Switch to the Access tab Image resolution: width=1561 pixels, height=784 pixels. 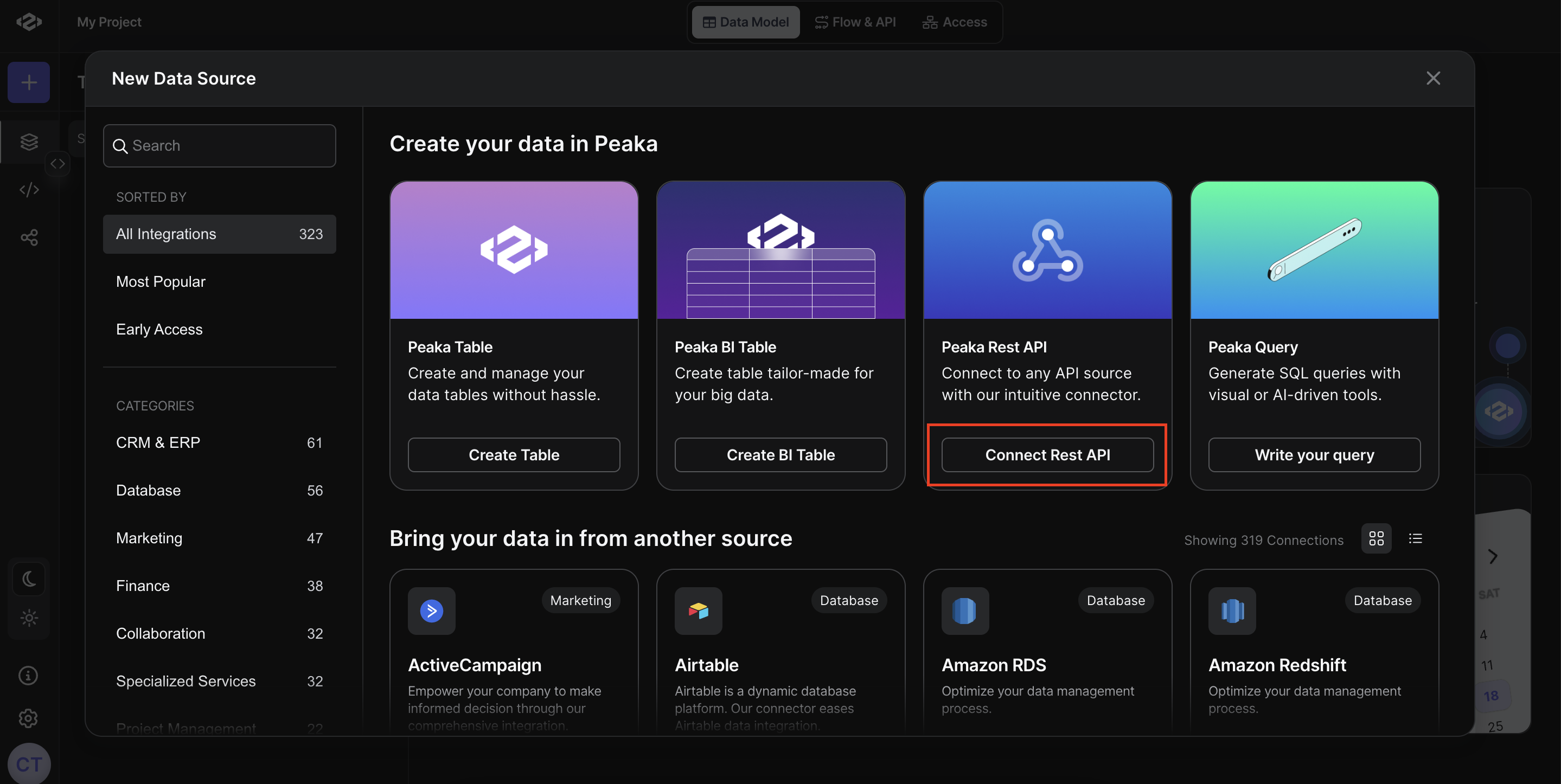click(955, 22)
